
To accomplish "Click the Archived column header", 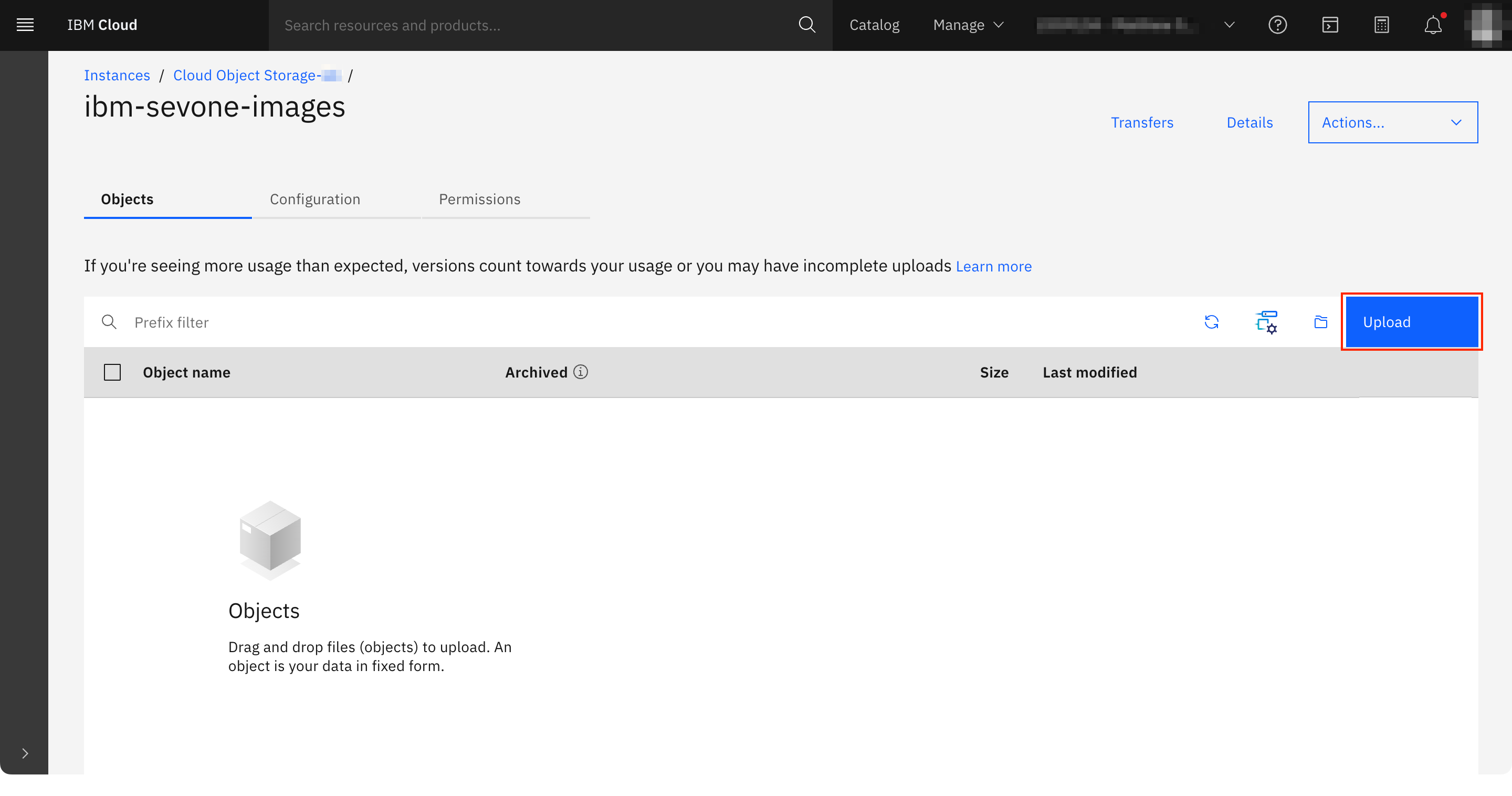I will (536, 372).
